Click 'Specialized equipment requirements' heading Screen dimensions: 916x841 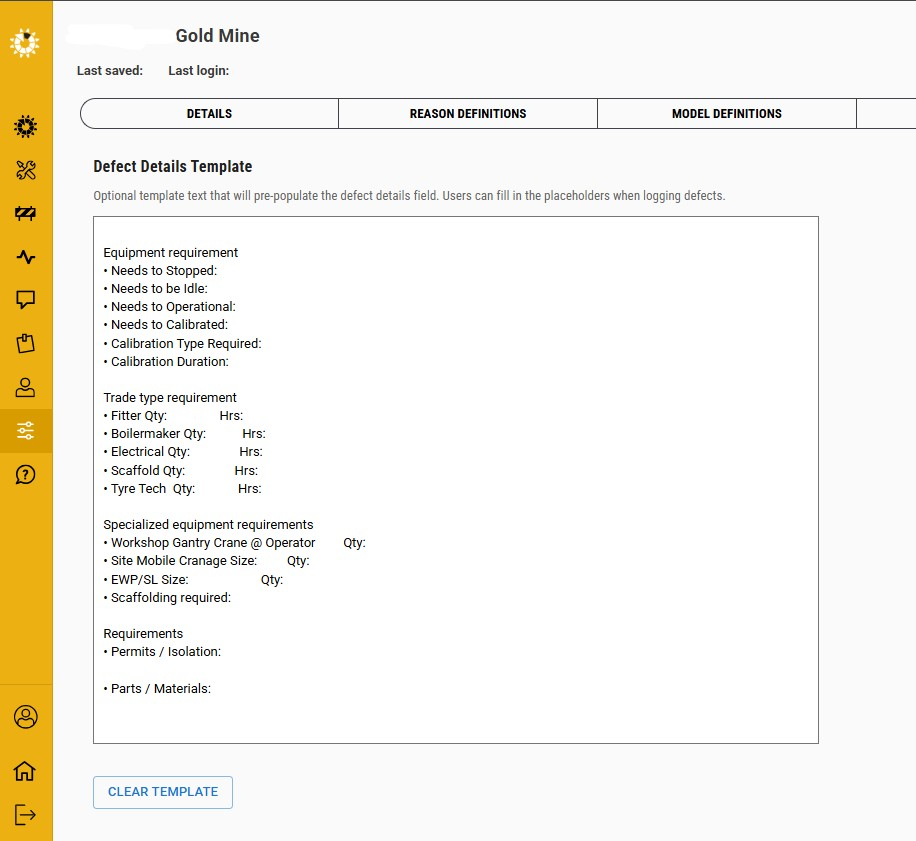[209, 524]
